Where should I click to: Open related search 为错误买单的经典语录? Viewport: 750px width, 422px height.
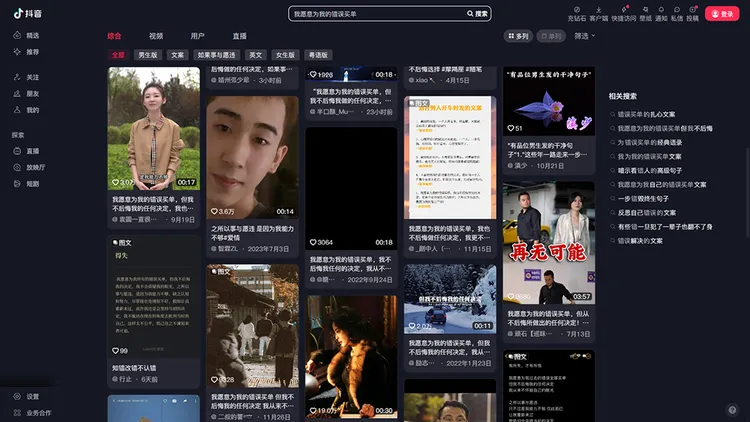[650, 143]
